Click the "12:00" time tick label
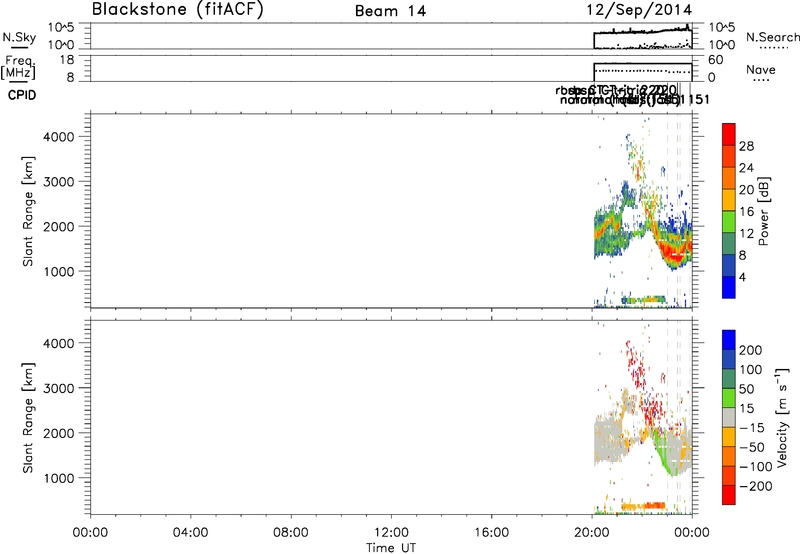This screenshot has width=800, height=554. point(391,533)
